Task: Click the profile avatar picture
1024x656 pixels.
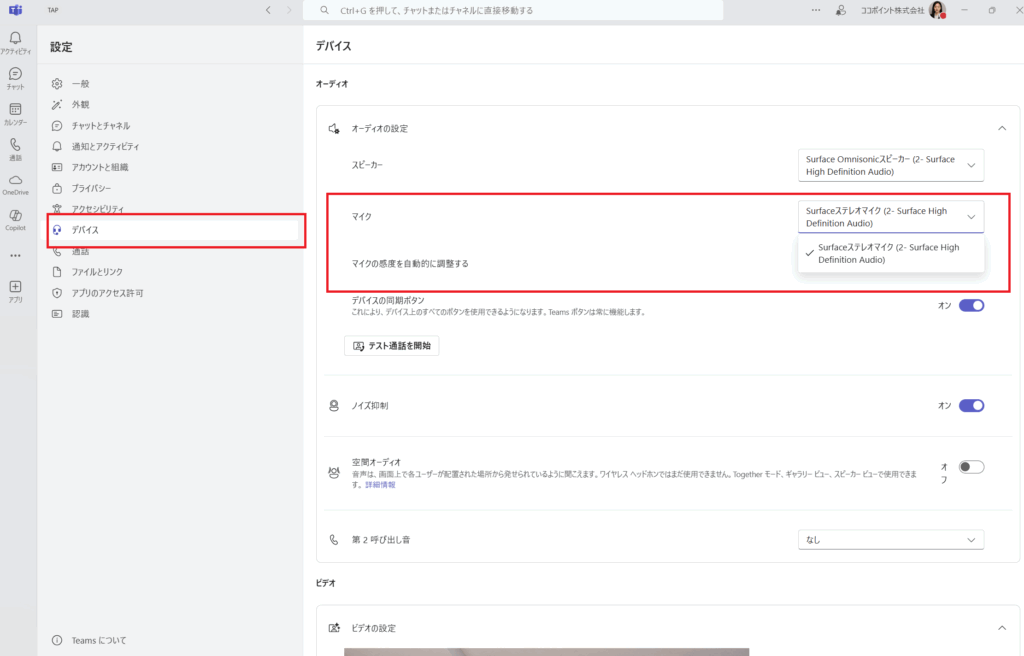Action: point(937,10)
